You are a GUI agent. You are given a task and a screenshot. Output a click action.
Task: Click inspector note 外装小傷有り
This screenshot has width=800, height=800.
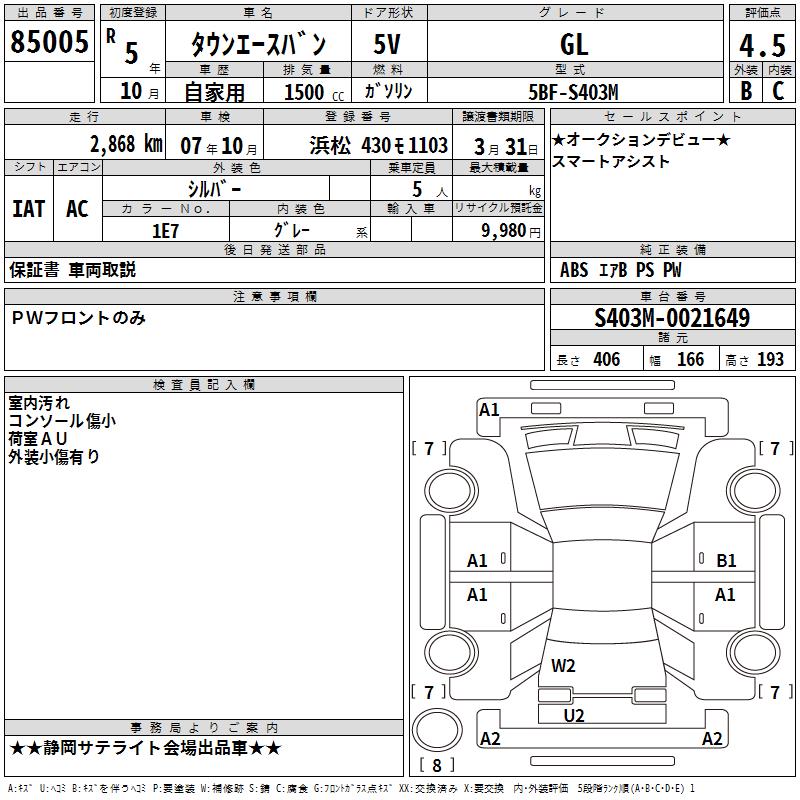(54, 456)
